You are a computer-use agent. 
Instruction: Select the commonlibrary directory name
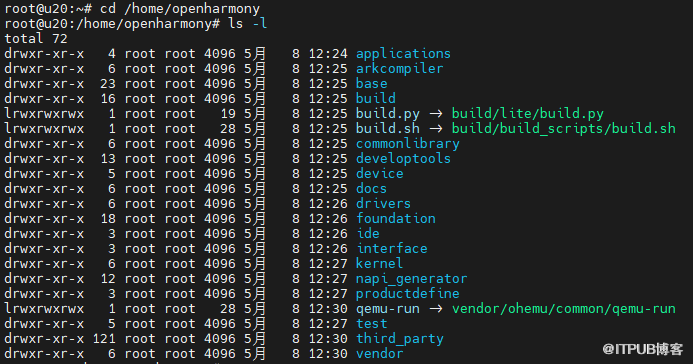point(407,144)
